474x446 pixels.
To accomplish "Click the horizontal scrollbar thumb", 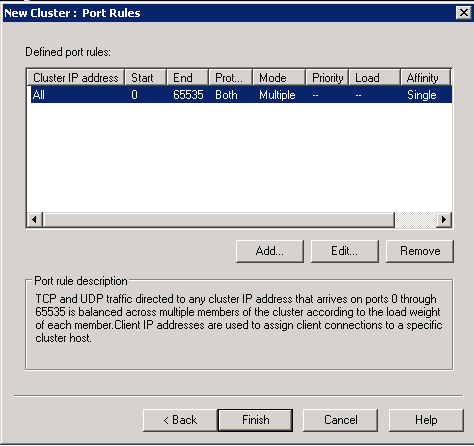I will point(219,220).
